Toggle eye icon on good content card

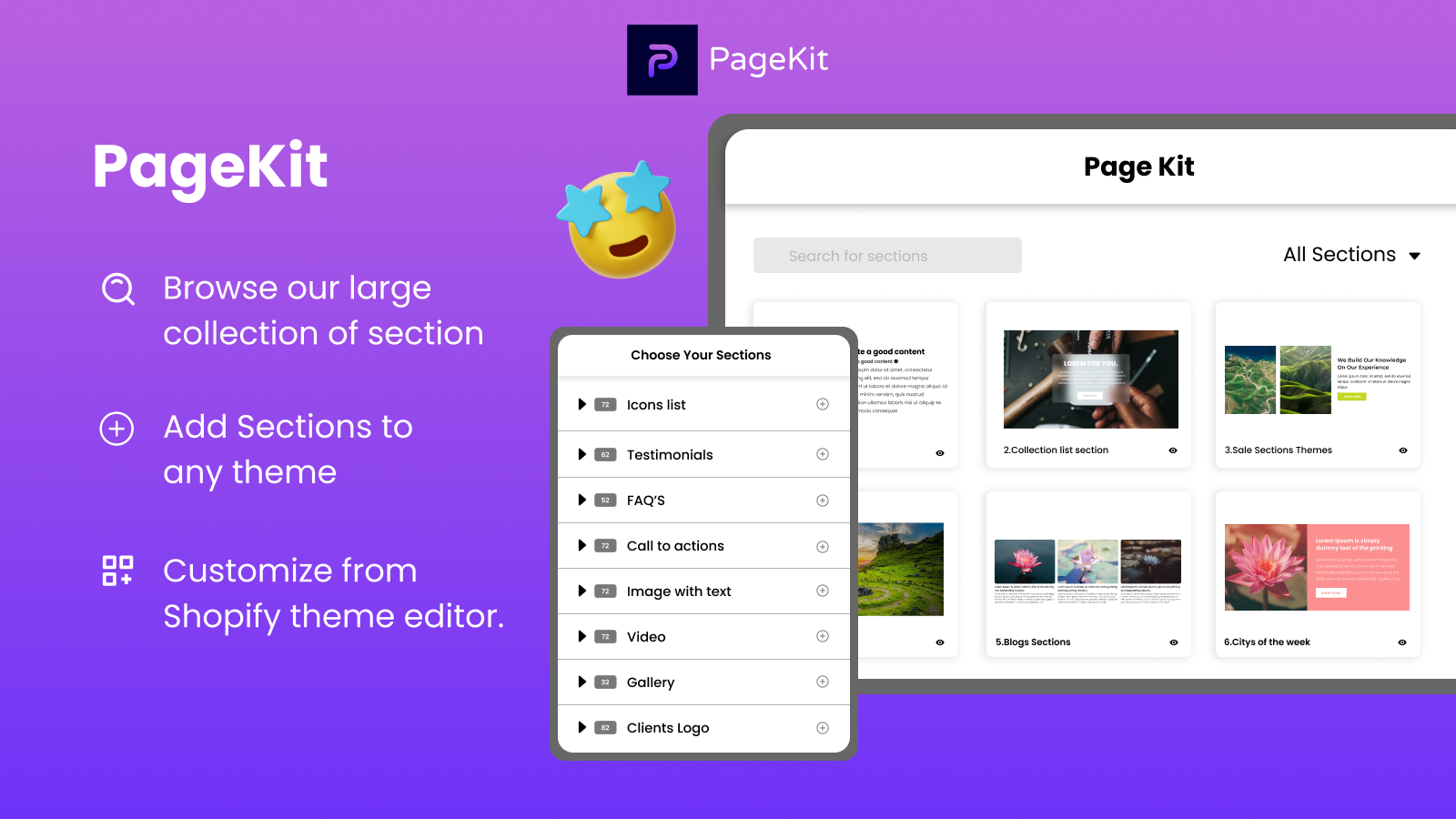(940, 453)
